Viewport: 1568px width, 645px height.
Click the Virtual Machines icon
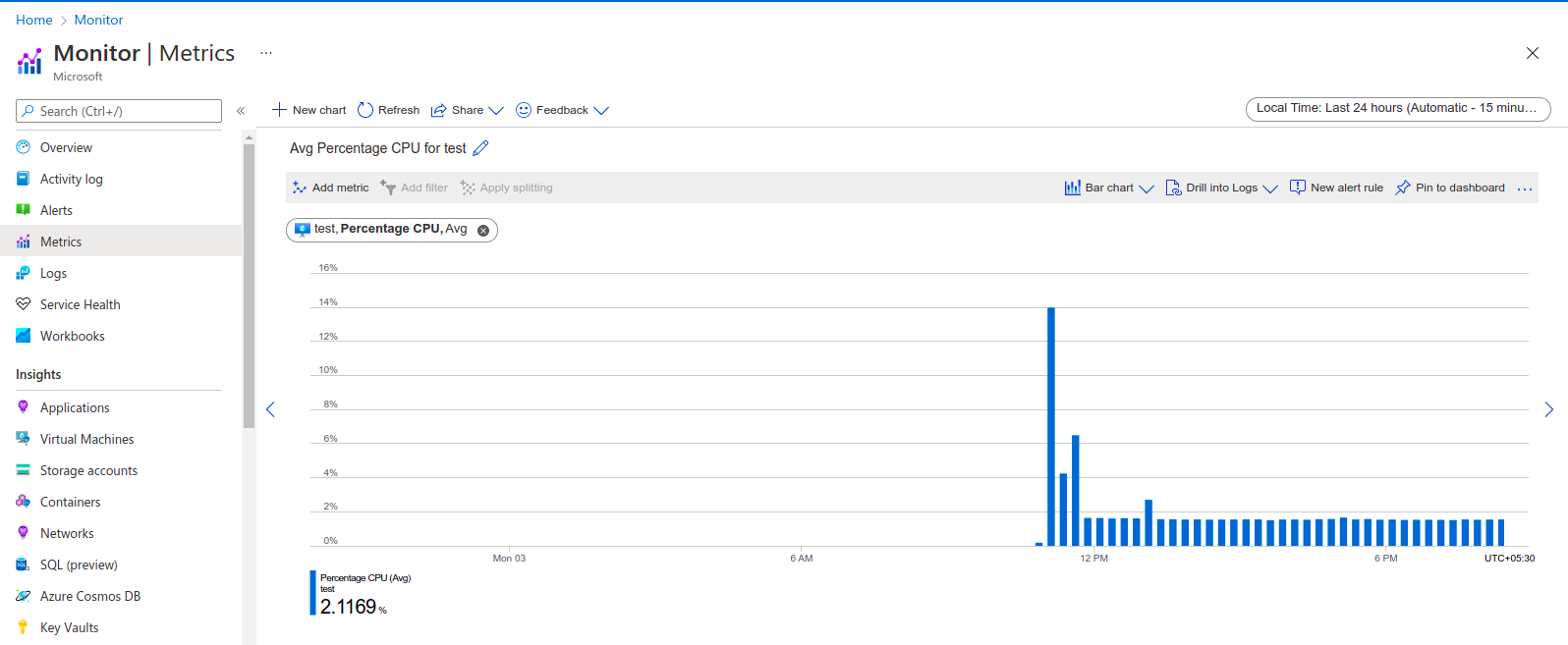(x=24, y=439)
